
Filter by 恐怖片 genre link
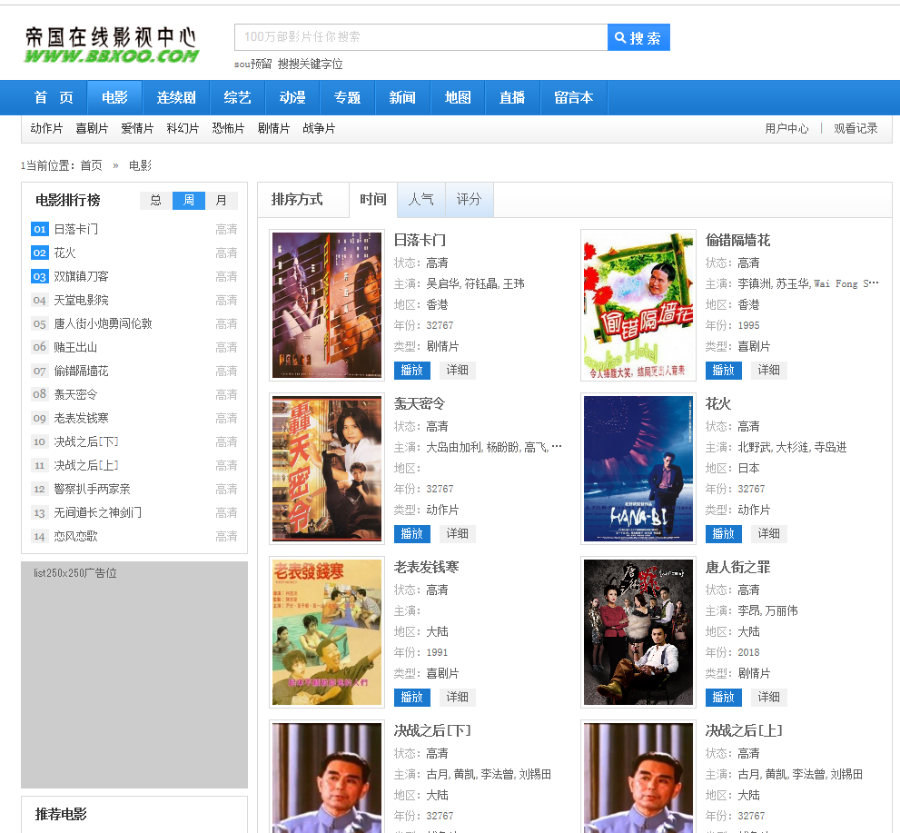(228, 129)
